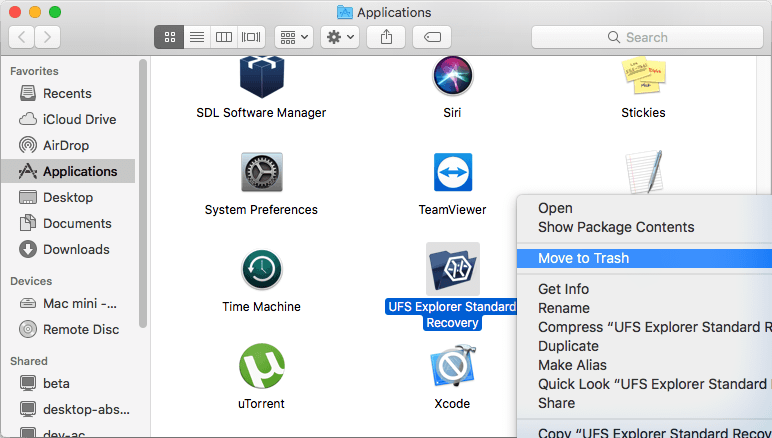Click the "SDL Software Manager" label
The width and height of the screenshot is (772, 438).
[261, 113]
